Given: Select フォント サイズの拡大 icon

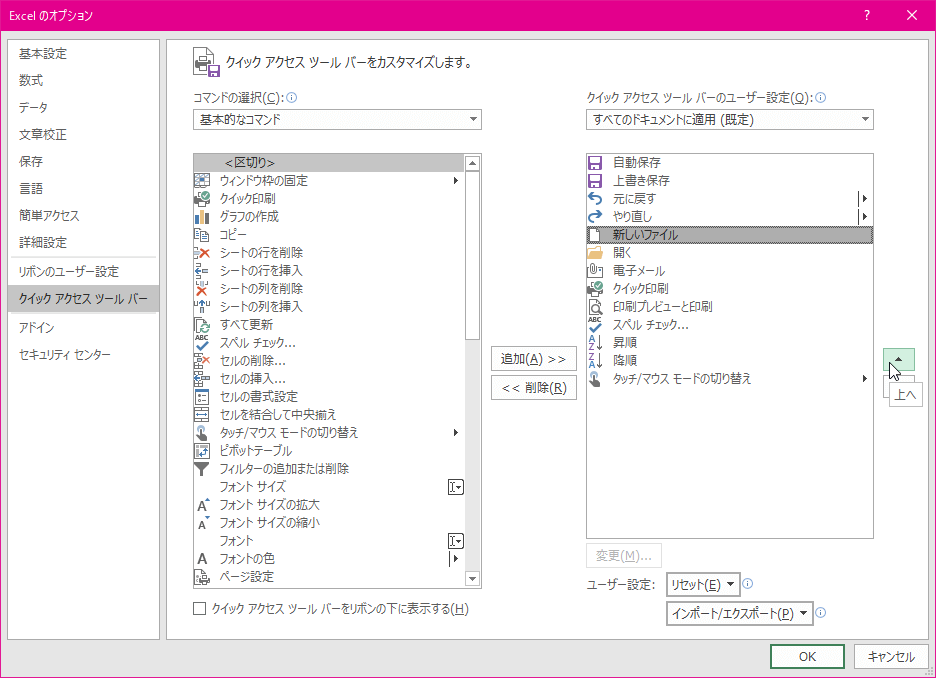Looking at the screenshot, I should 202,504.
